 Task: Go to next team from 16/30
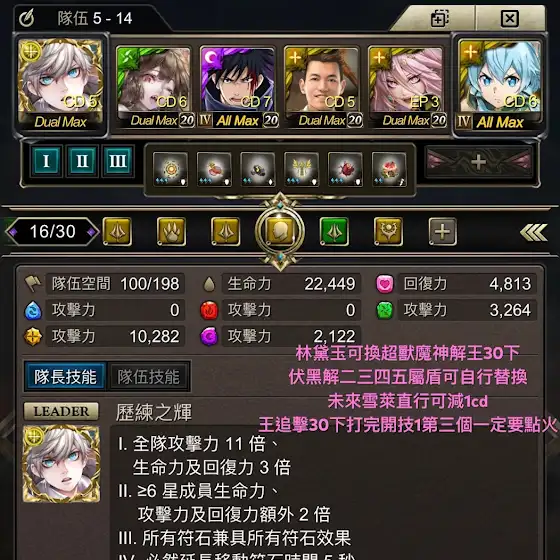pyautogui.click(x=91, y=232)
